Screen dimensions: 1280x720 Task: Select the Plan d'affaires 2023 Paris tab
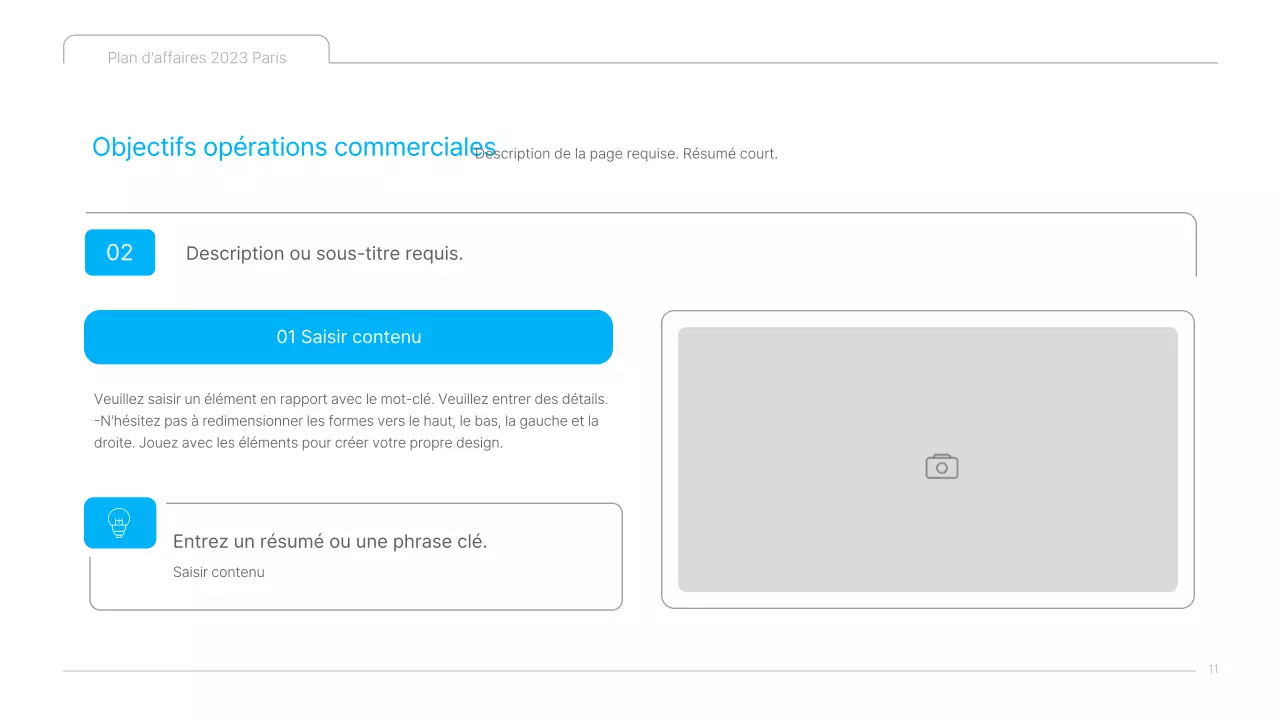(x=197, y=58)
